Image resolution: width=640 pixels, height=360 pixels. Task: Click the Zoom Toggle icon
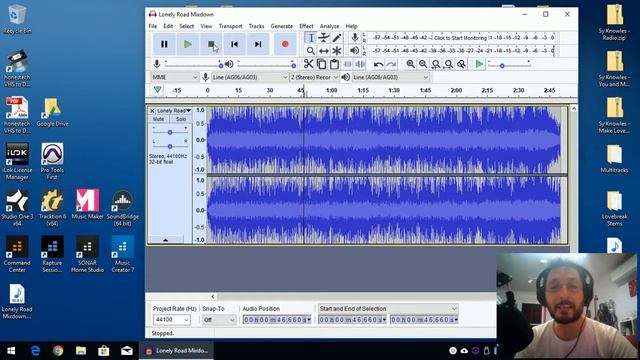(x=461, y=64)
